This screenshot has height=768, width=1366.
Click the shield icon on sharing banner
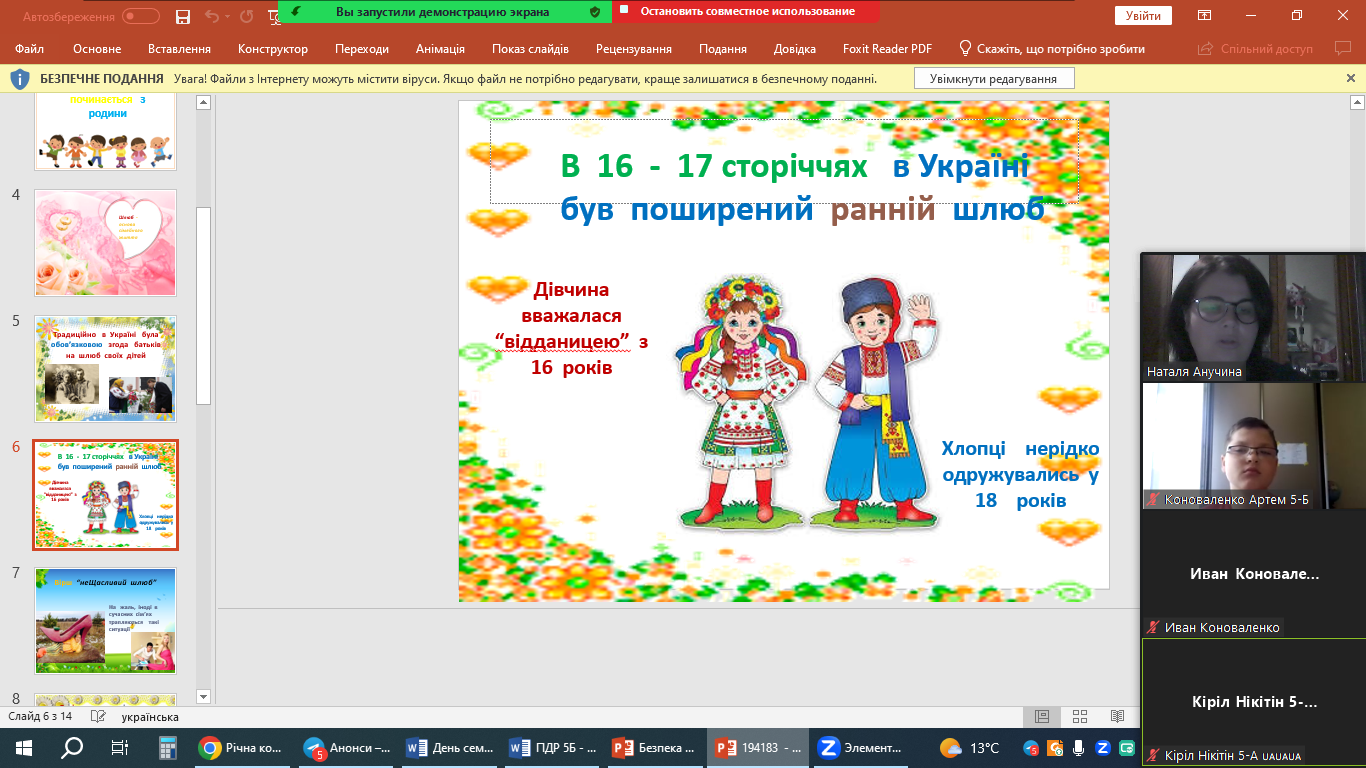click(x=595, y=12)
